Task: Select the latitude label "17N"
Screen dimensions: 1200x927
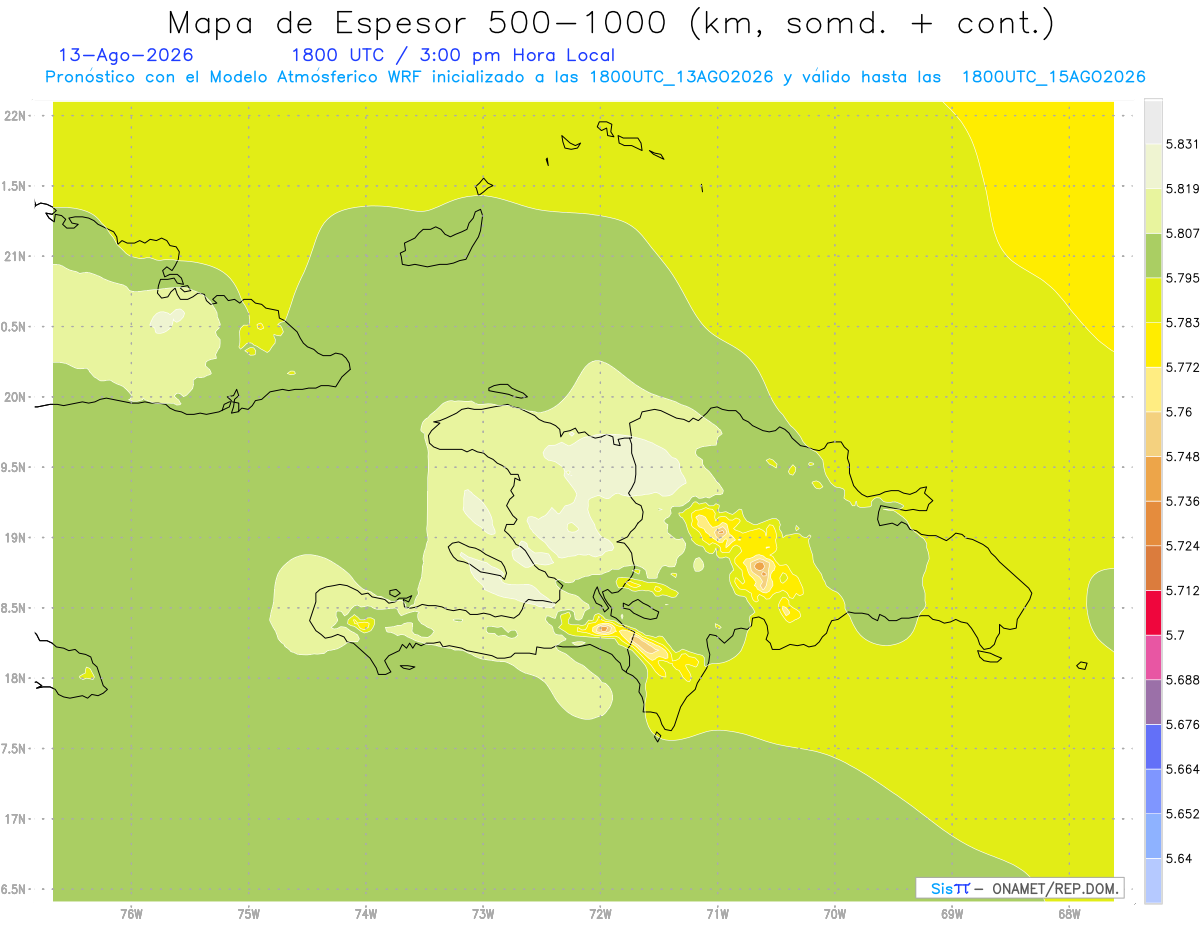Action: point(15,820)
